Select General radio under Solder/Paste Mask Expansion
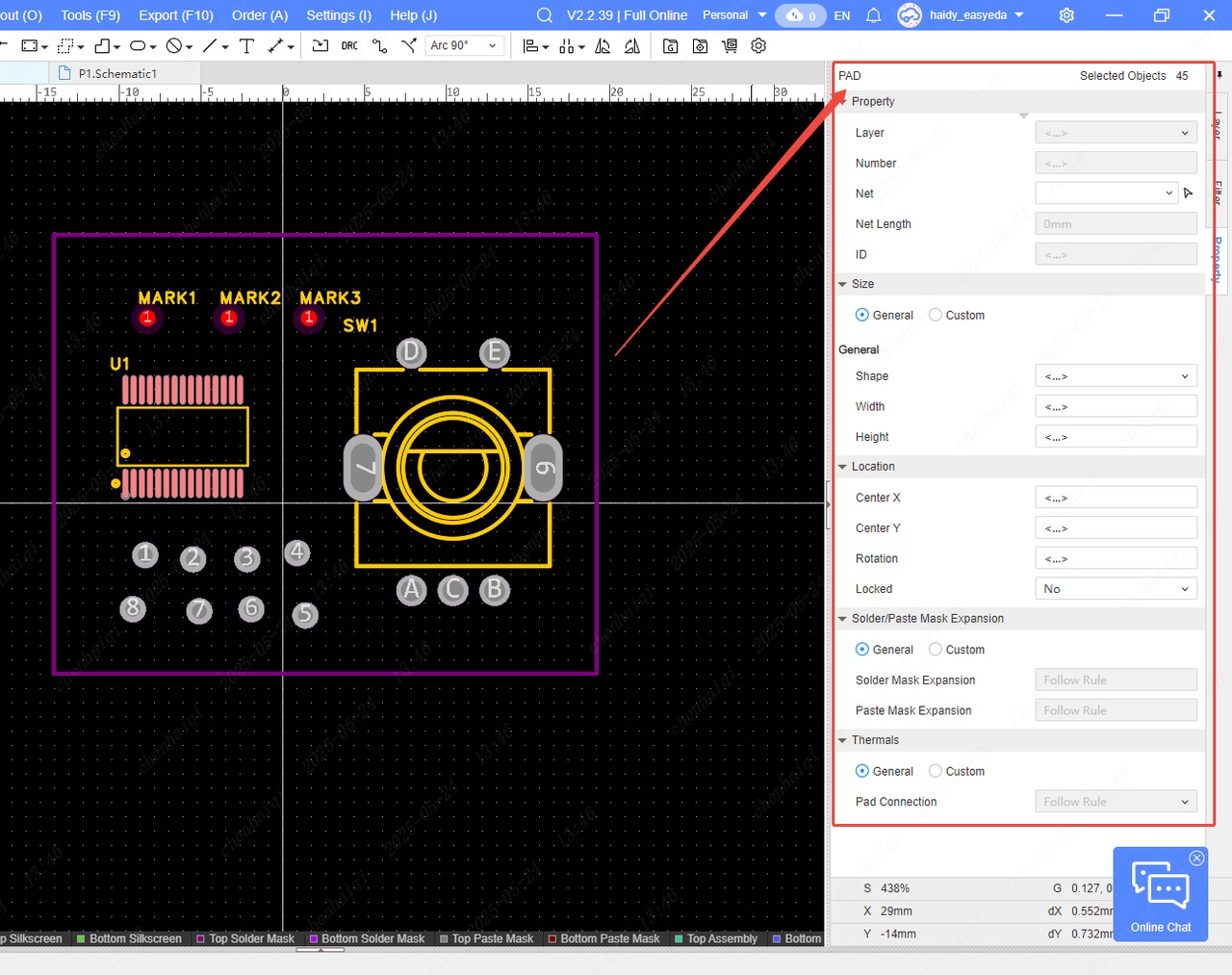This screenshot has width=1232, height=975. pos(862,650)
